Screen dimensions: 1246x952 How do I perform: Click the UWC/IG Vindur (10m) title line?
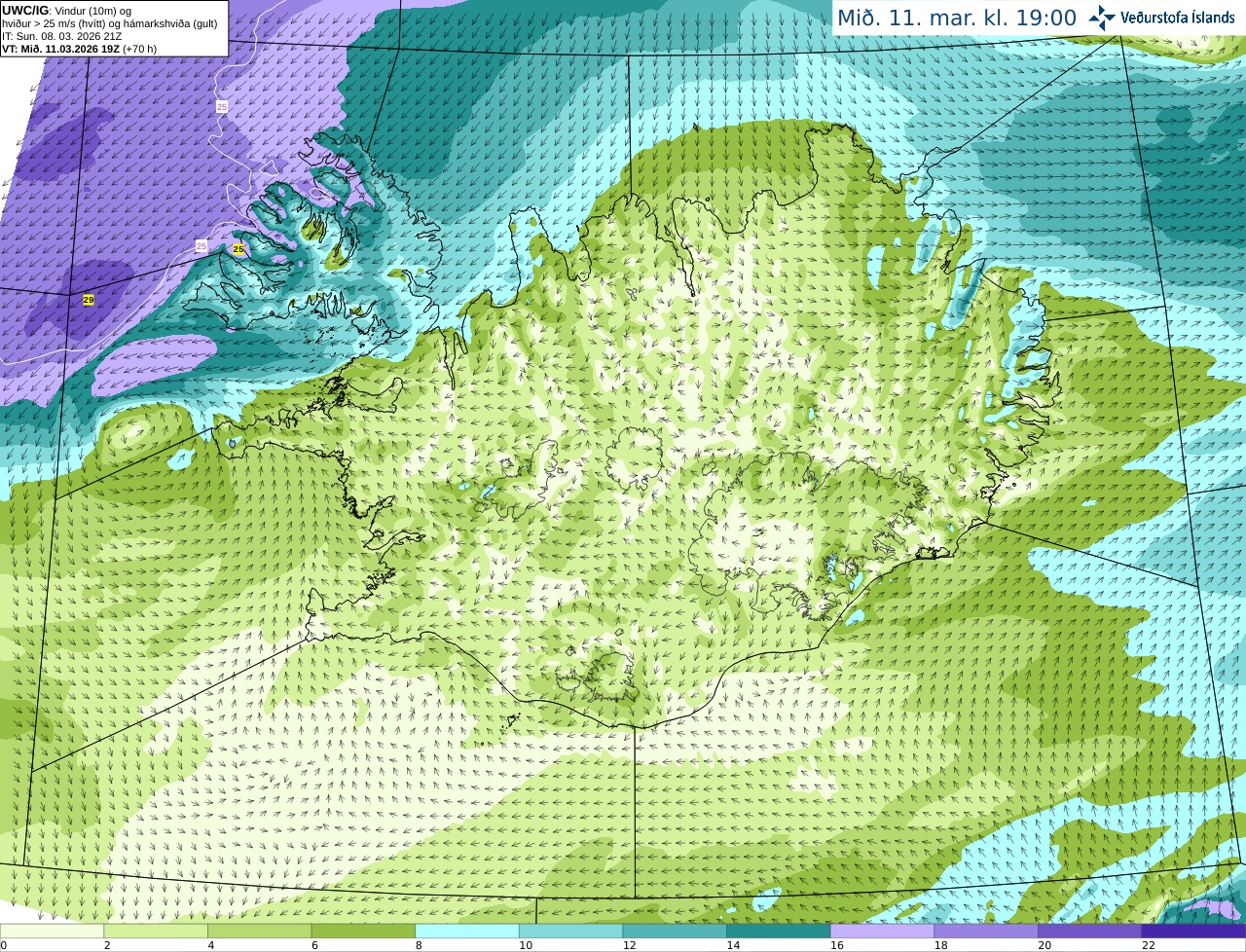point(67,11)
